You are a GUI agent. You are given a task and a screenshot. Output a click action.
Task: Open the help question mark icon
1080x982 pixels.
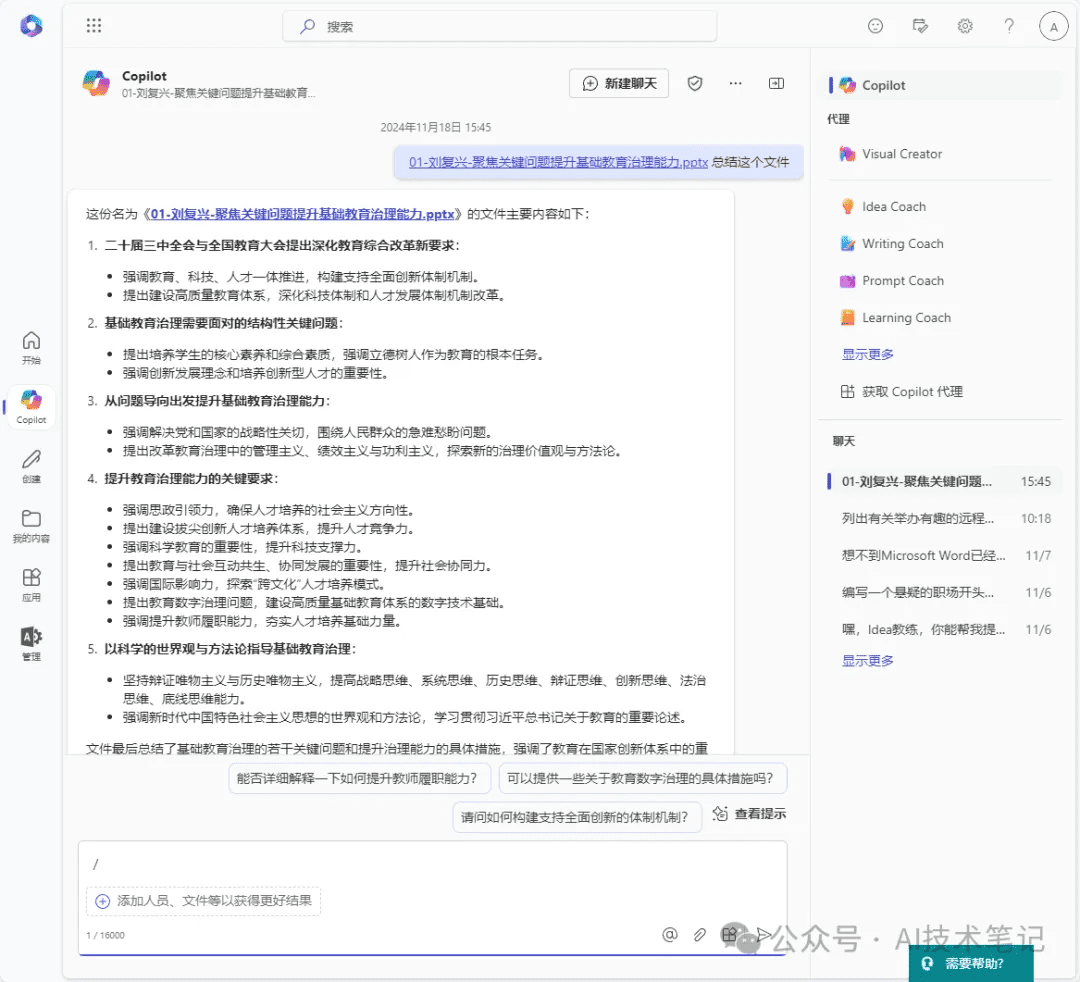(1009, 27)
